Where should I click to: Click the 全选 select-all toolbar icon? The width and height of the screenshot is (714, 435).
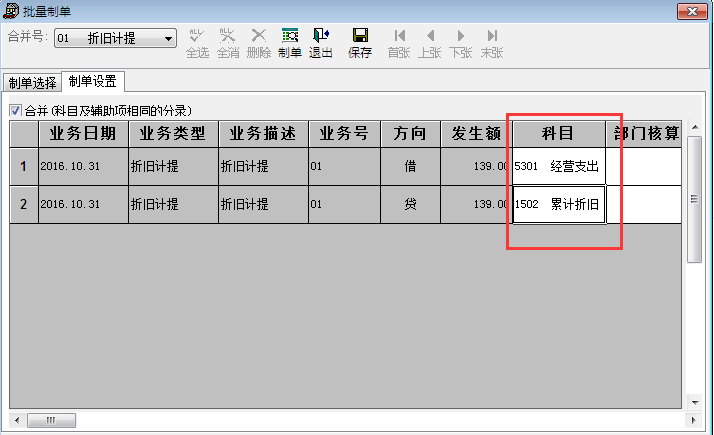(197, 42)
